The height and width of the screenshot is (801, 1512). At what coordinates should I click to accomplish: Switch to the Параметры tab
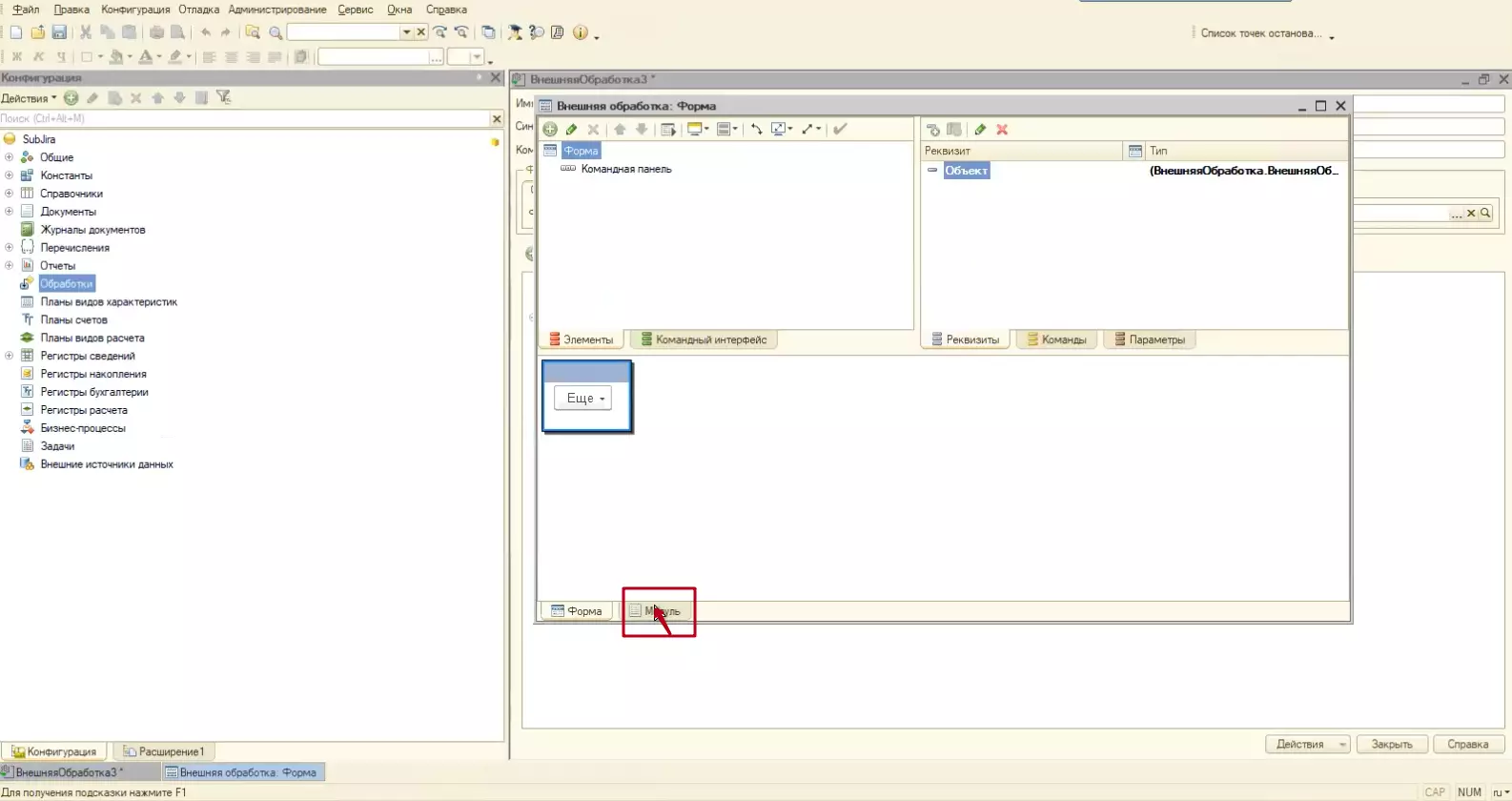click(x=1149, y=339)
